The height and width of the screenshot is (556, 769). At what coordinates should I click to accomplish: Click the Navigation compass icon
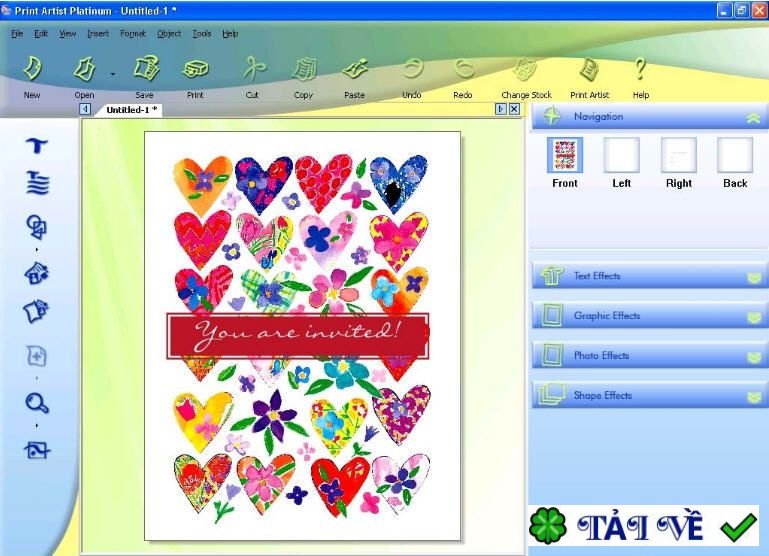[552, 116]
